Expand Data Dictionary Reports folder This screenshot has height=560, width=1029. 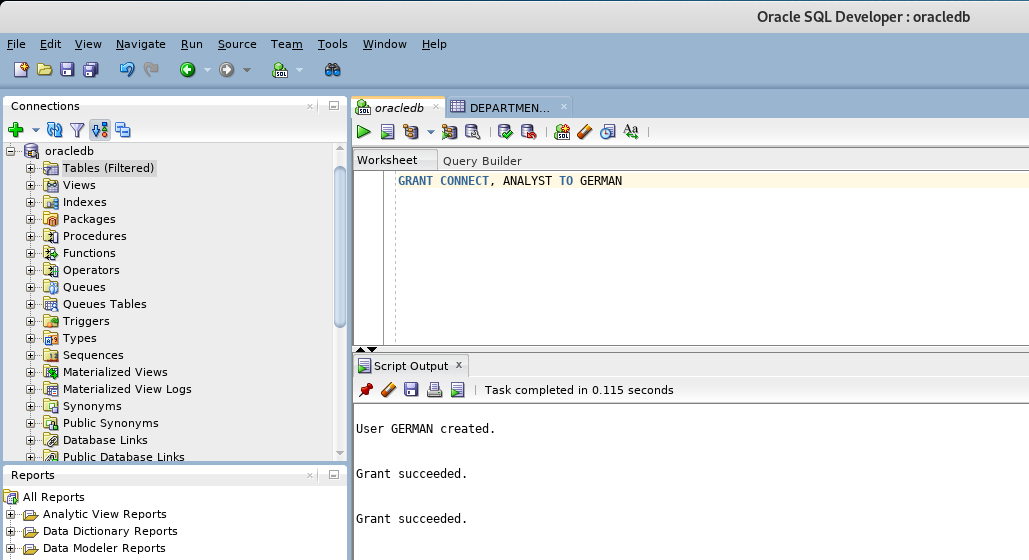pyautogui.click(x=10, y=531)
